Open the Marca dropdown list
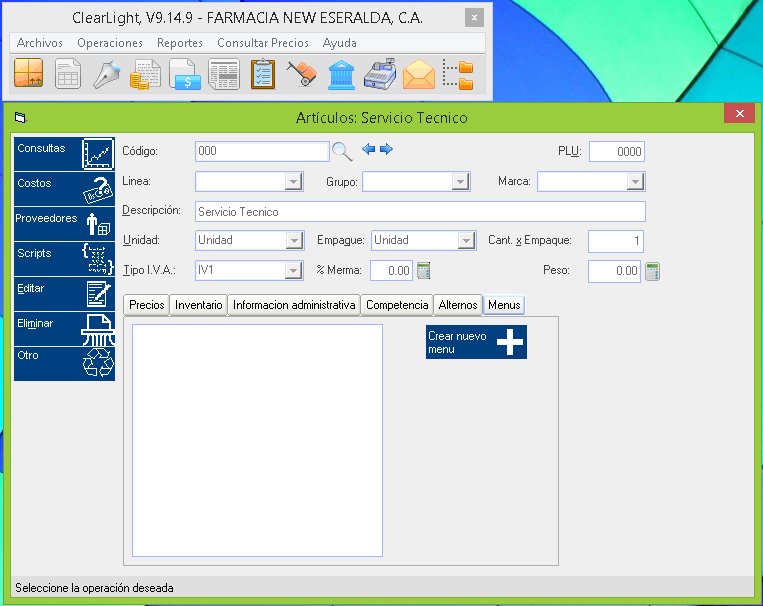 (635, 182)
